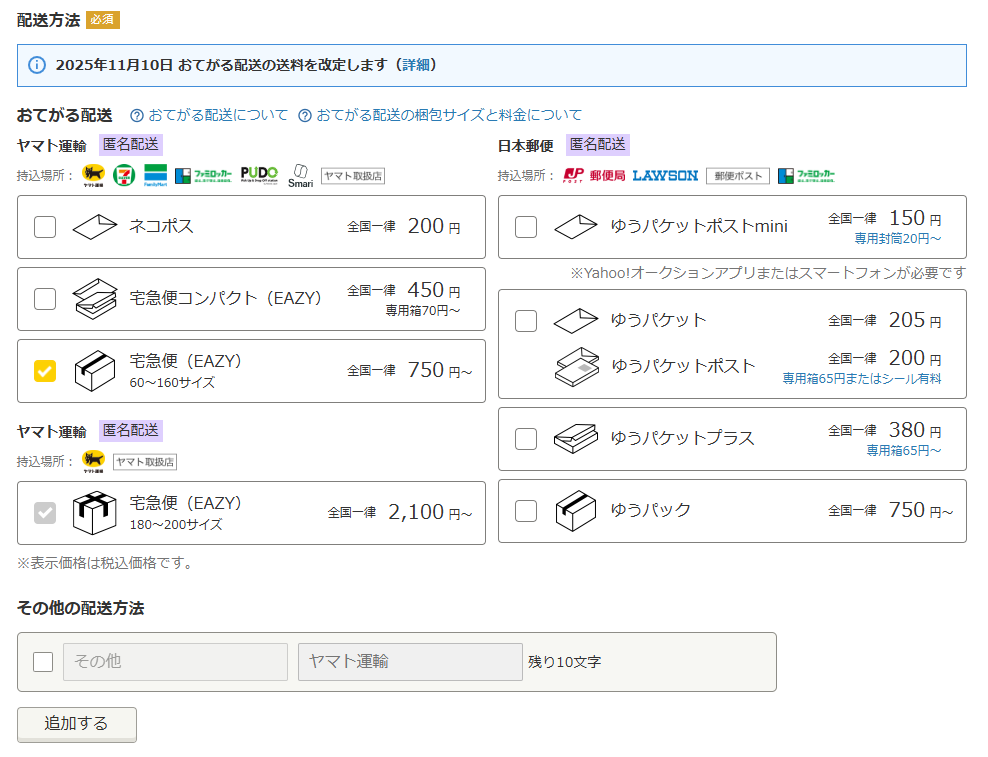The image size is (988, 757).
Task: Enable the その他 delivery method checkbox
Action: 43,662
